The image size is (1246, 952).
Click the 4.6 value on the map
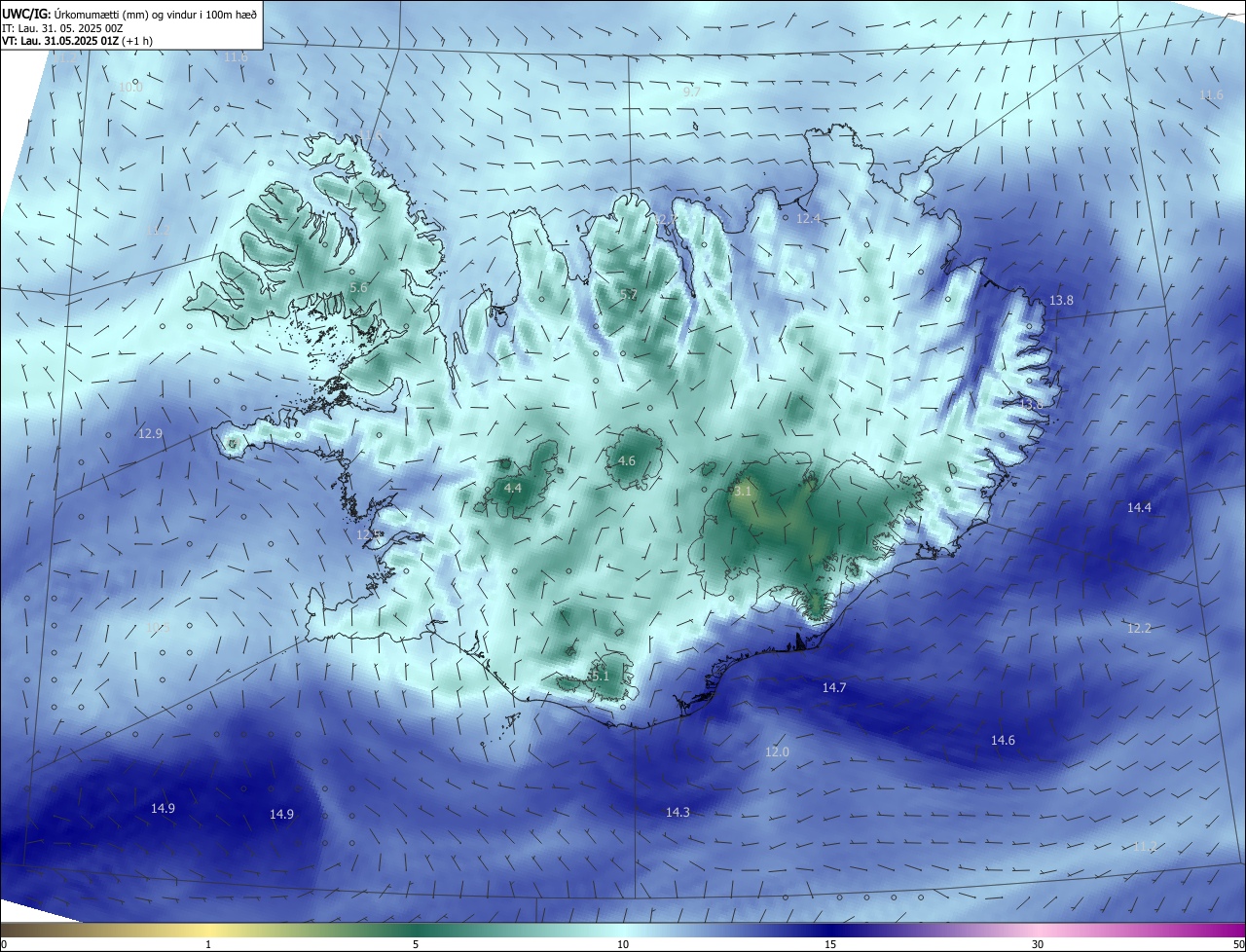point(627,461)
